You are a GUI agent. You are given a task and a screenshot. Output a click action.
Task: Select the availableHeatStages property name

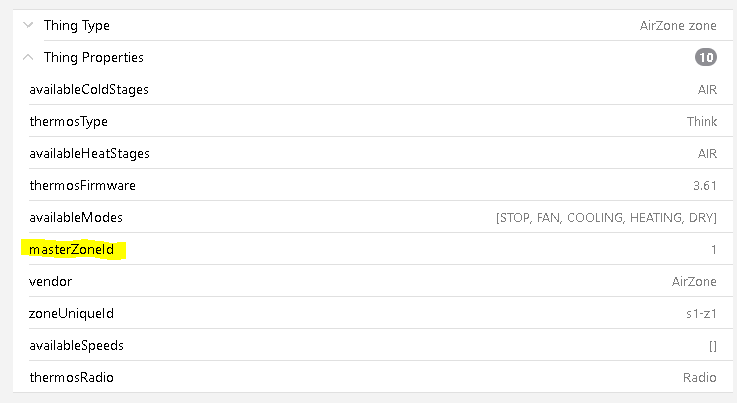click(89, 154)
